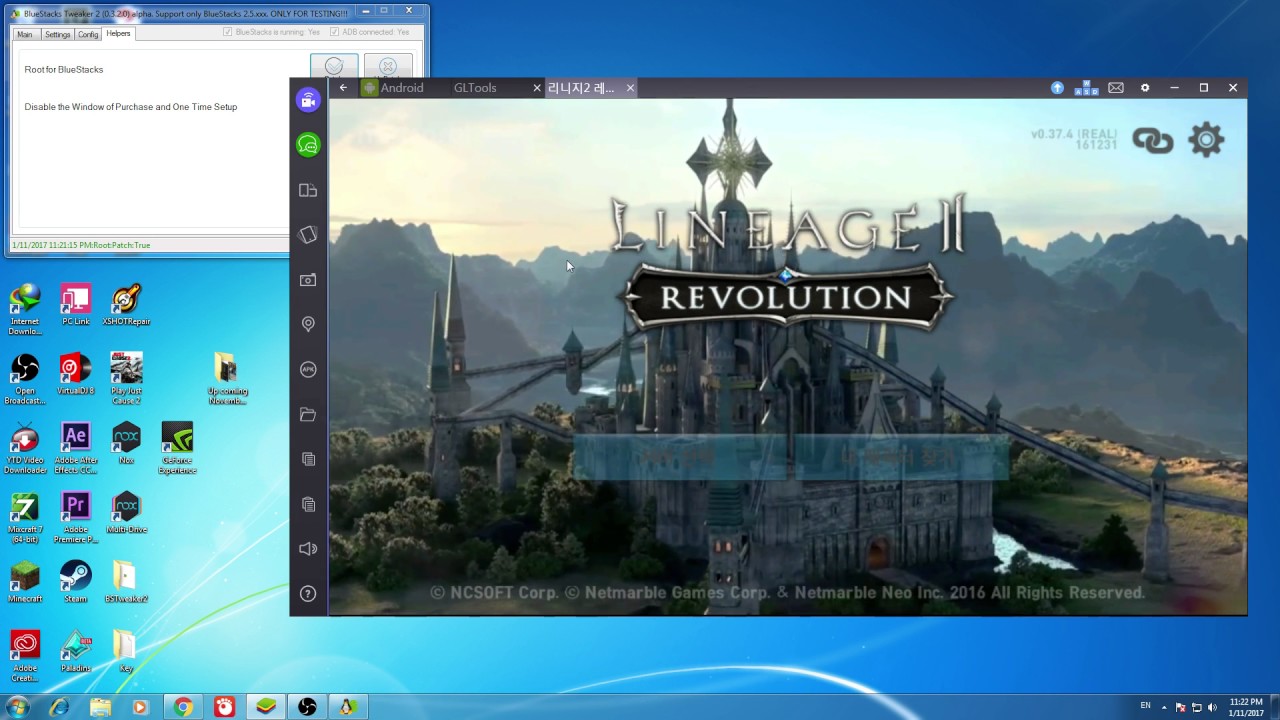Open the Play Just Cause 2 desktop icon
1280x720 pixels.
126,379
